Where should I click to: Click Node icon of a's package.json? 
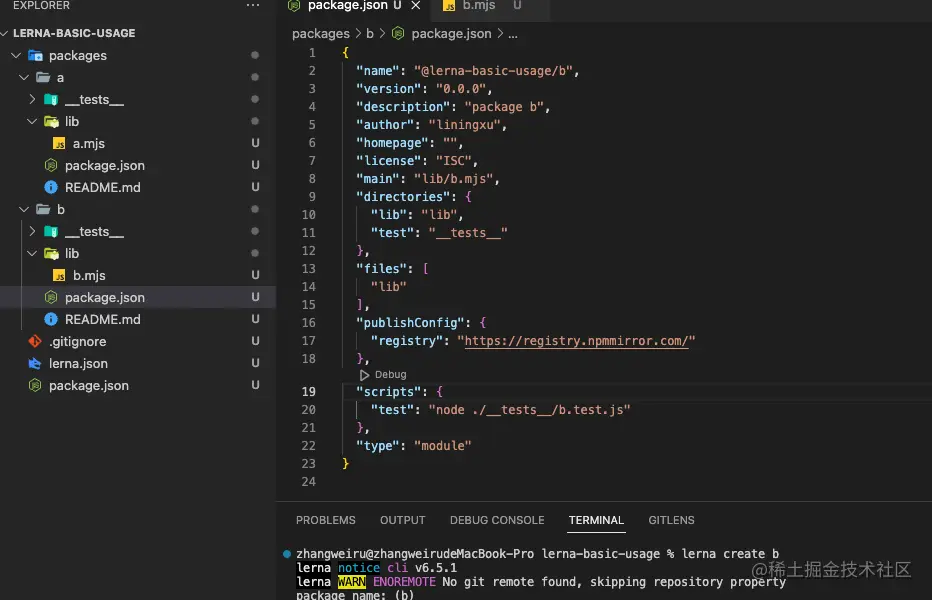coord(51,165)
